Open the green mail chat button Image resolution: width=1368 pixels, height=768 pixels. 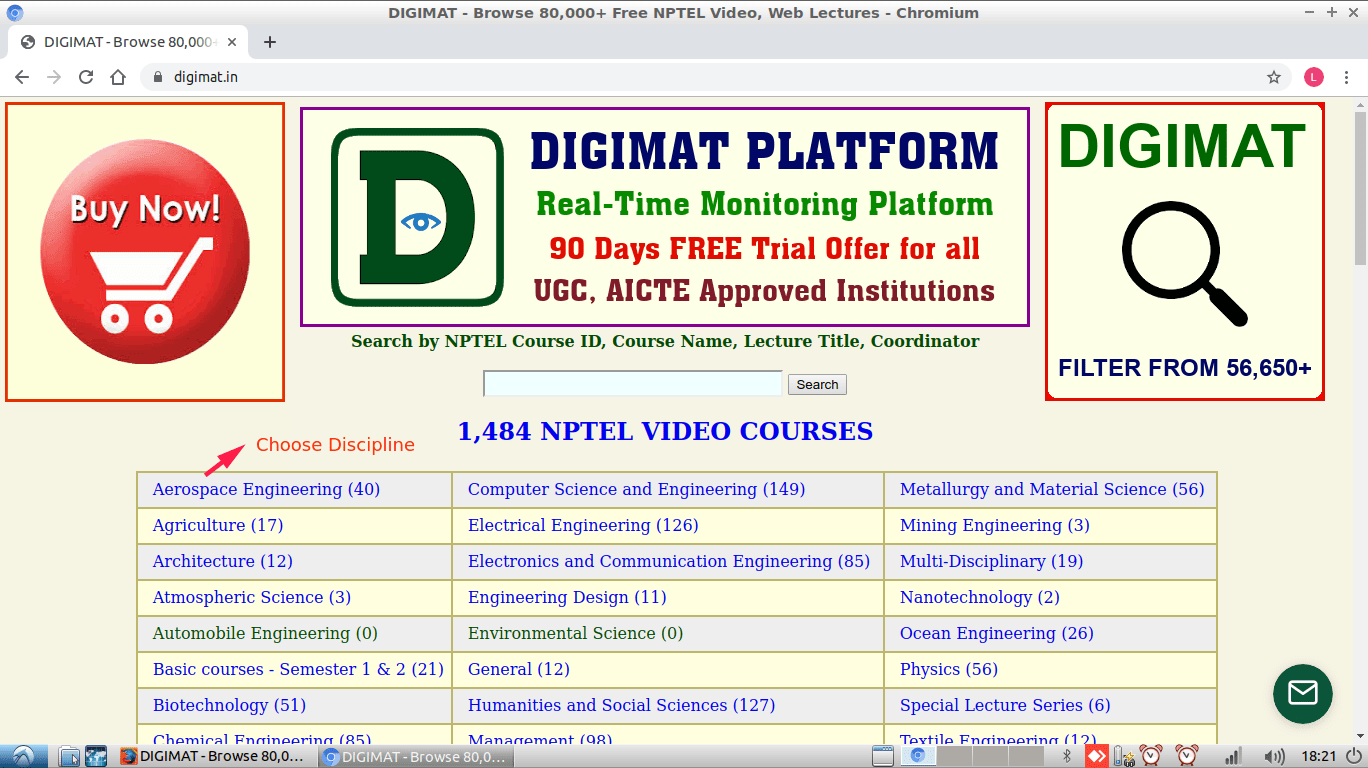(1303, 694)
